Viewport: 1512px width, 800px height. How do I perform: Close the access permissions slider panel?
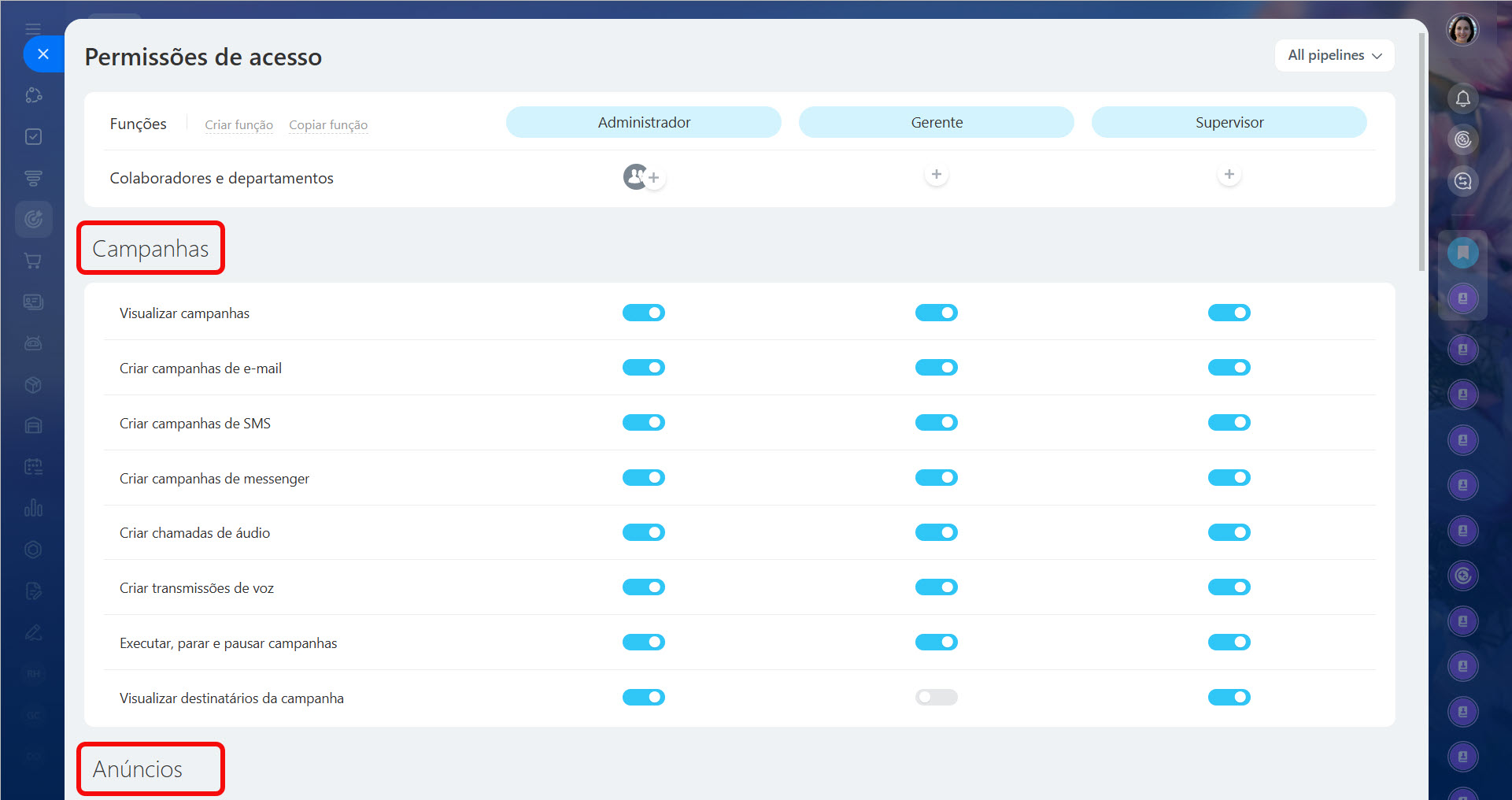43,54
